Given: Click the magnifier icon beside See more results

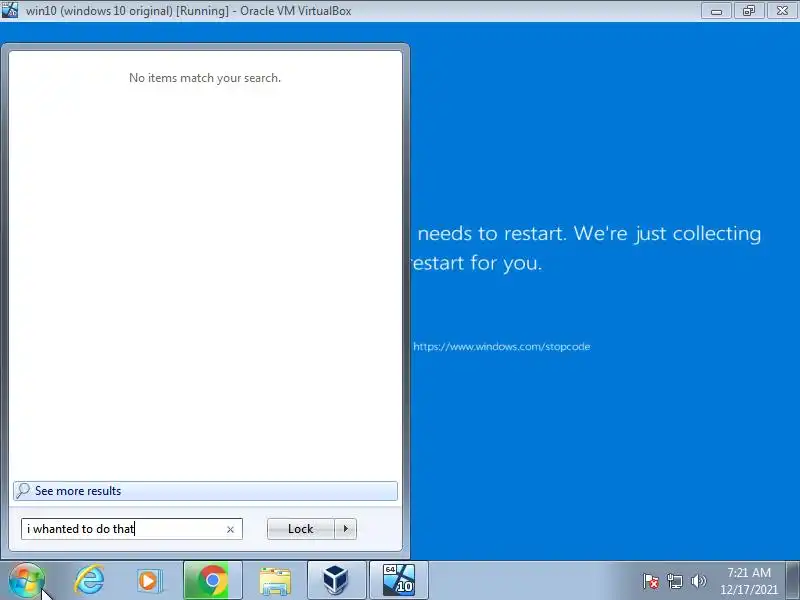Looking at the screenshot, I should pos(23,491).
